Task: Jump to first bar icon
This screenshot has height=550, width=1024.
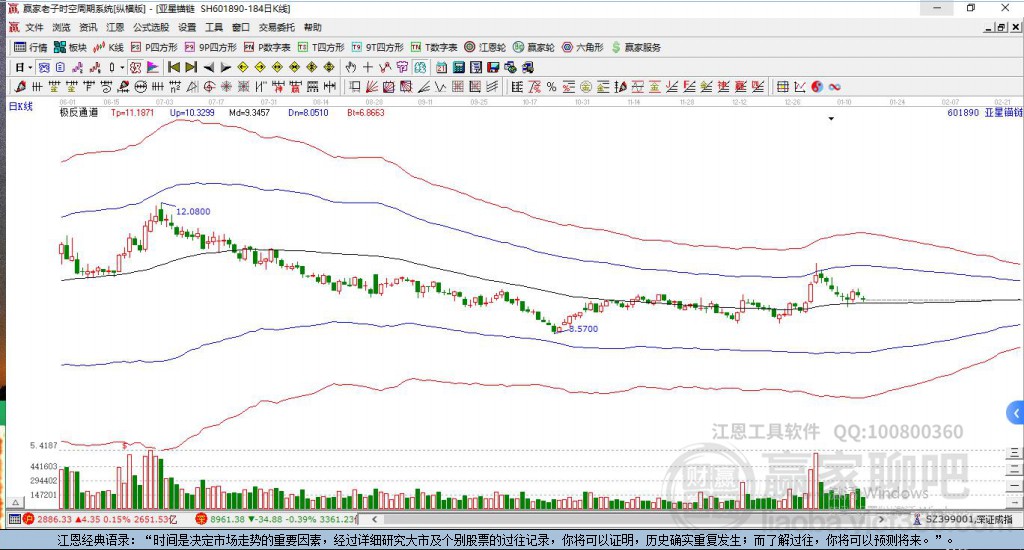Action: tap(174, 67)
